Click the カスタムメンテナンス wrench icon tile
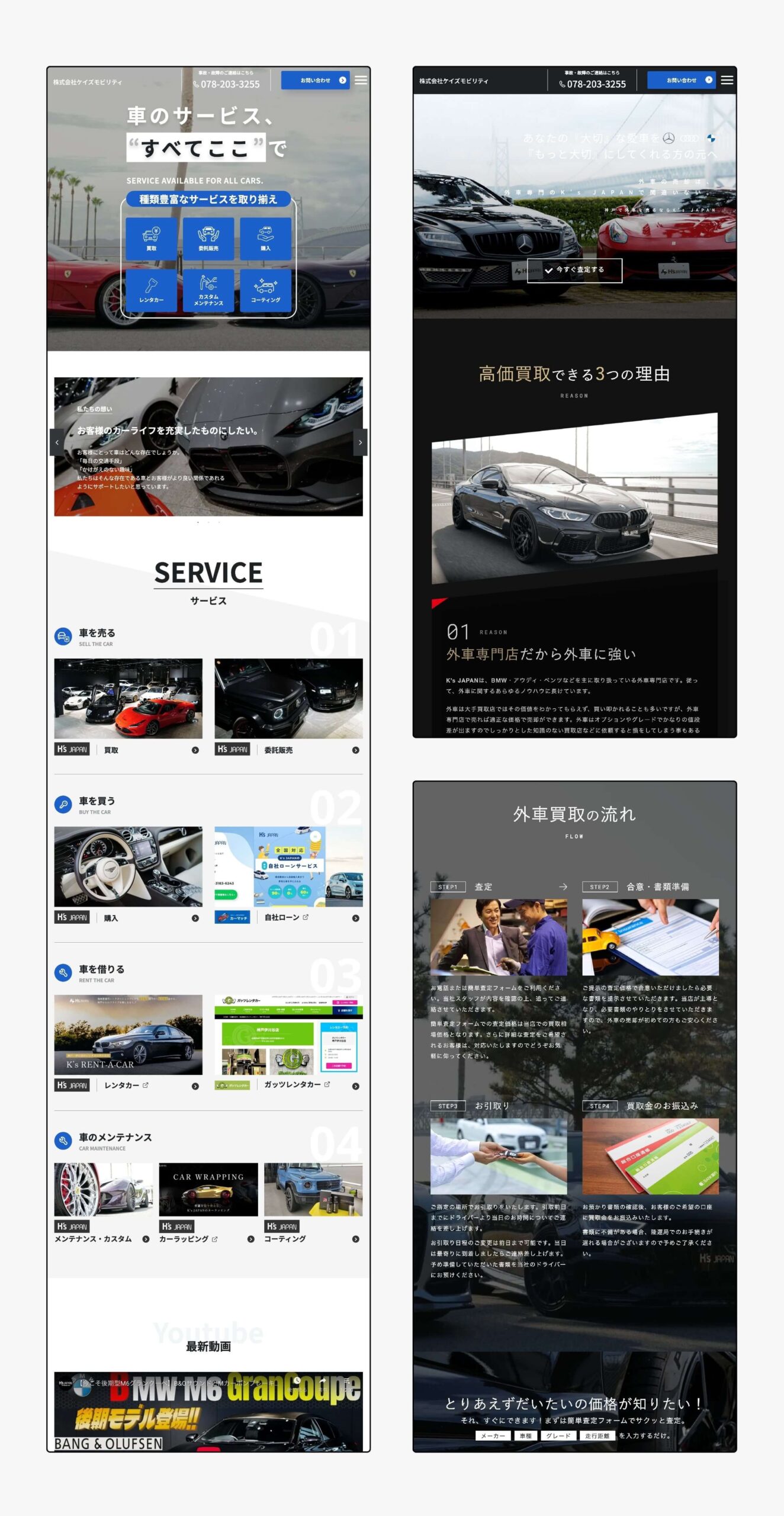Image resolution: width=784 pixels, height=1516 pixels. coord(208,290)
